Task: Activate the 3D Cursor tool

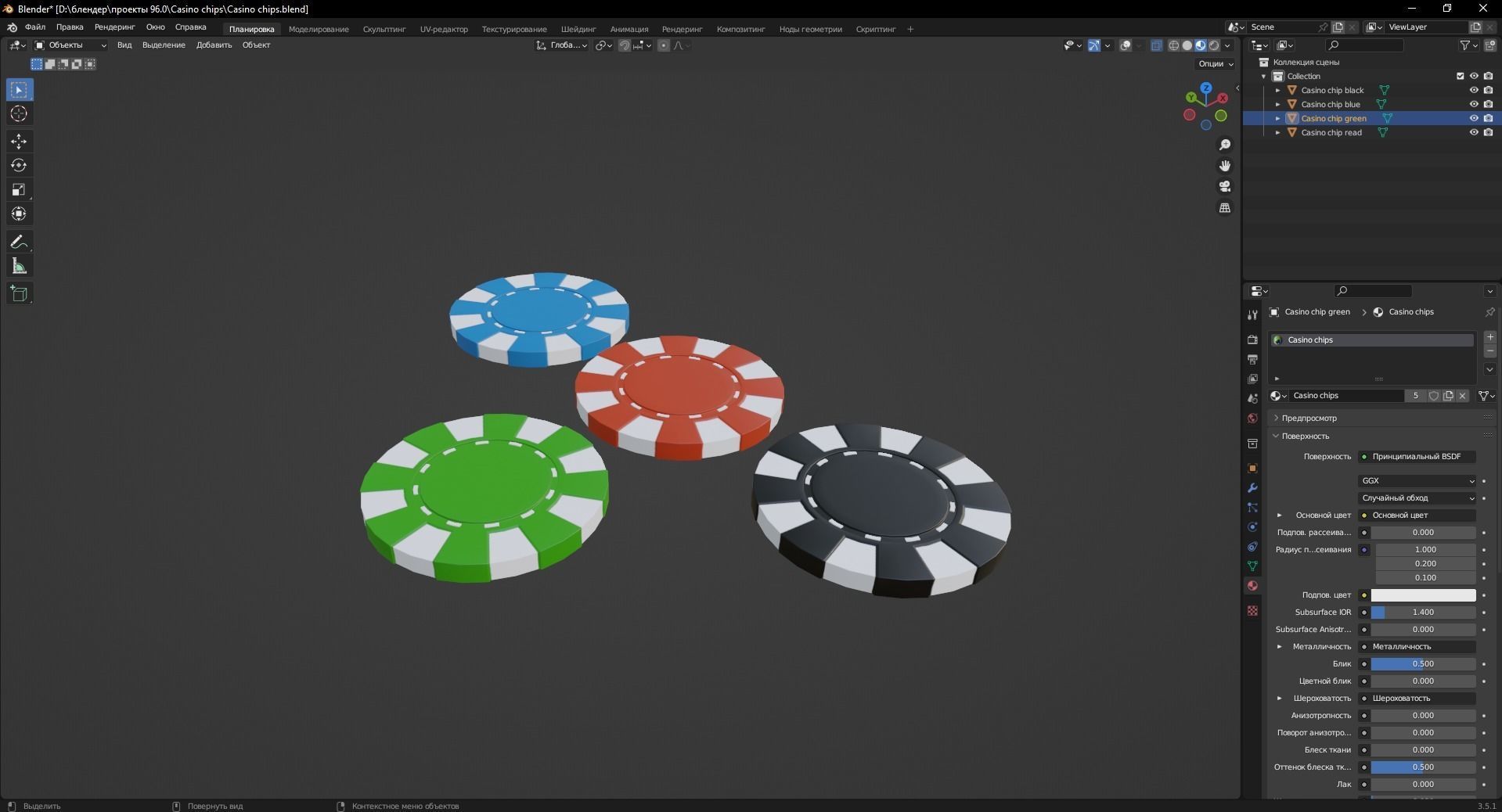Action: [x=20, y=114]
